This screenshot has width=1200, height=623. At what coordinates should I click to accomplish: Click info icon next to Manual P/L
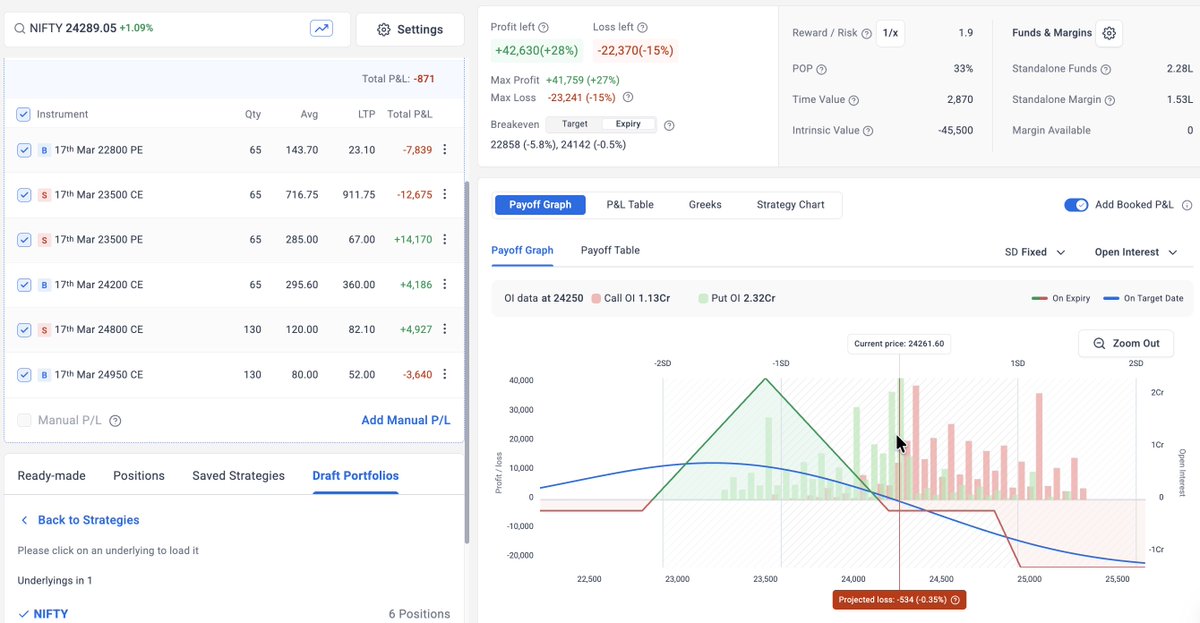(115, 421)
